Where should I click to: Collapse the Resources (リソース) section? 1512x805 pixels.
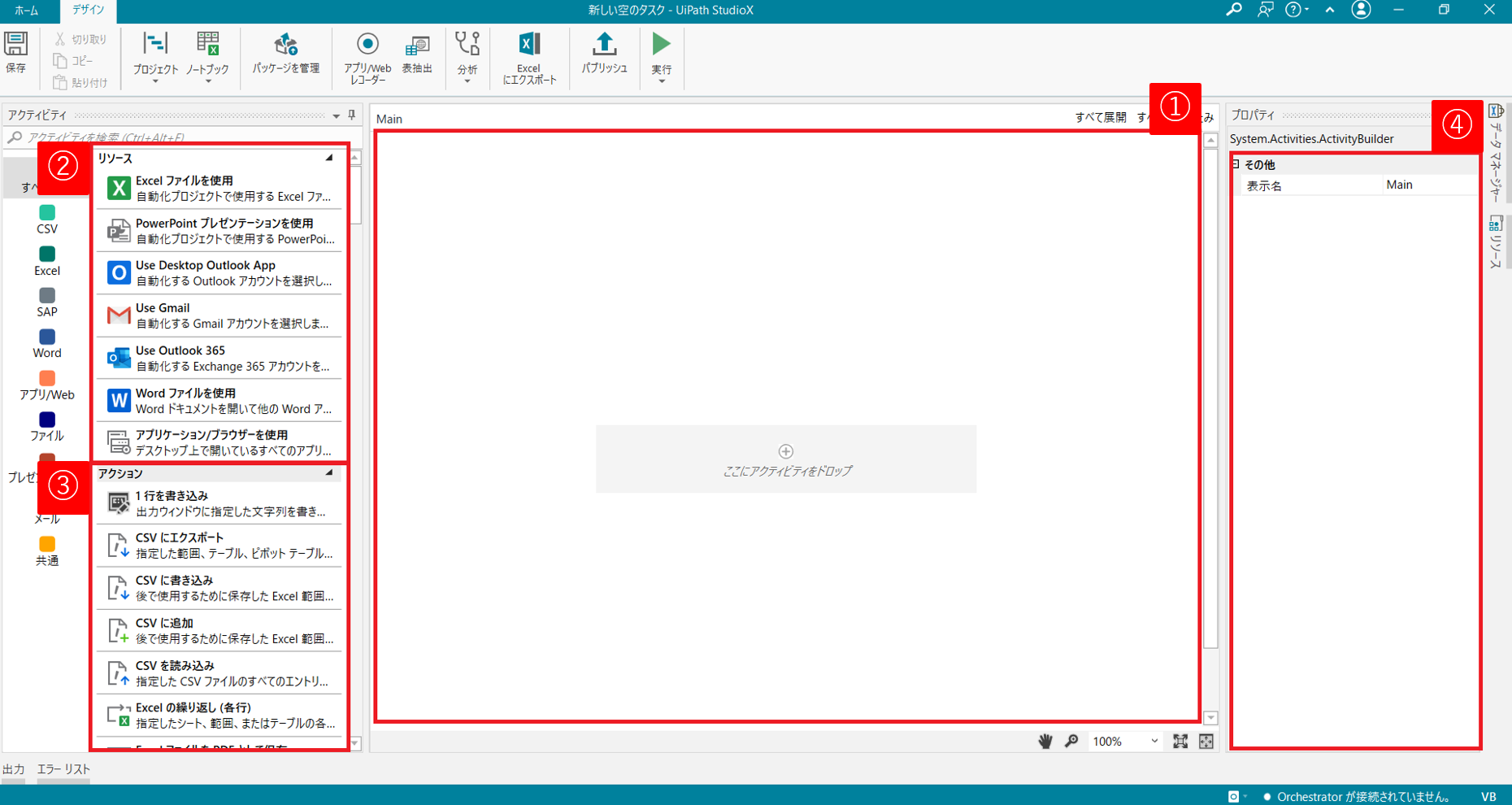click(329, 158)
